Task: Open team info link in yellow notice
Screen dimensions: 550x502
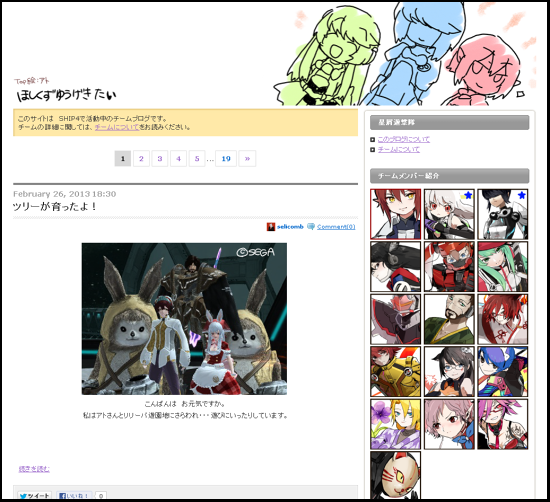Action: pyautogui.click(x=117, y=127)
